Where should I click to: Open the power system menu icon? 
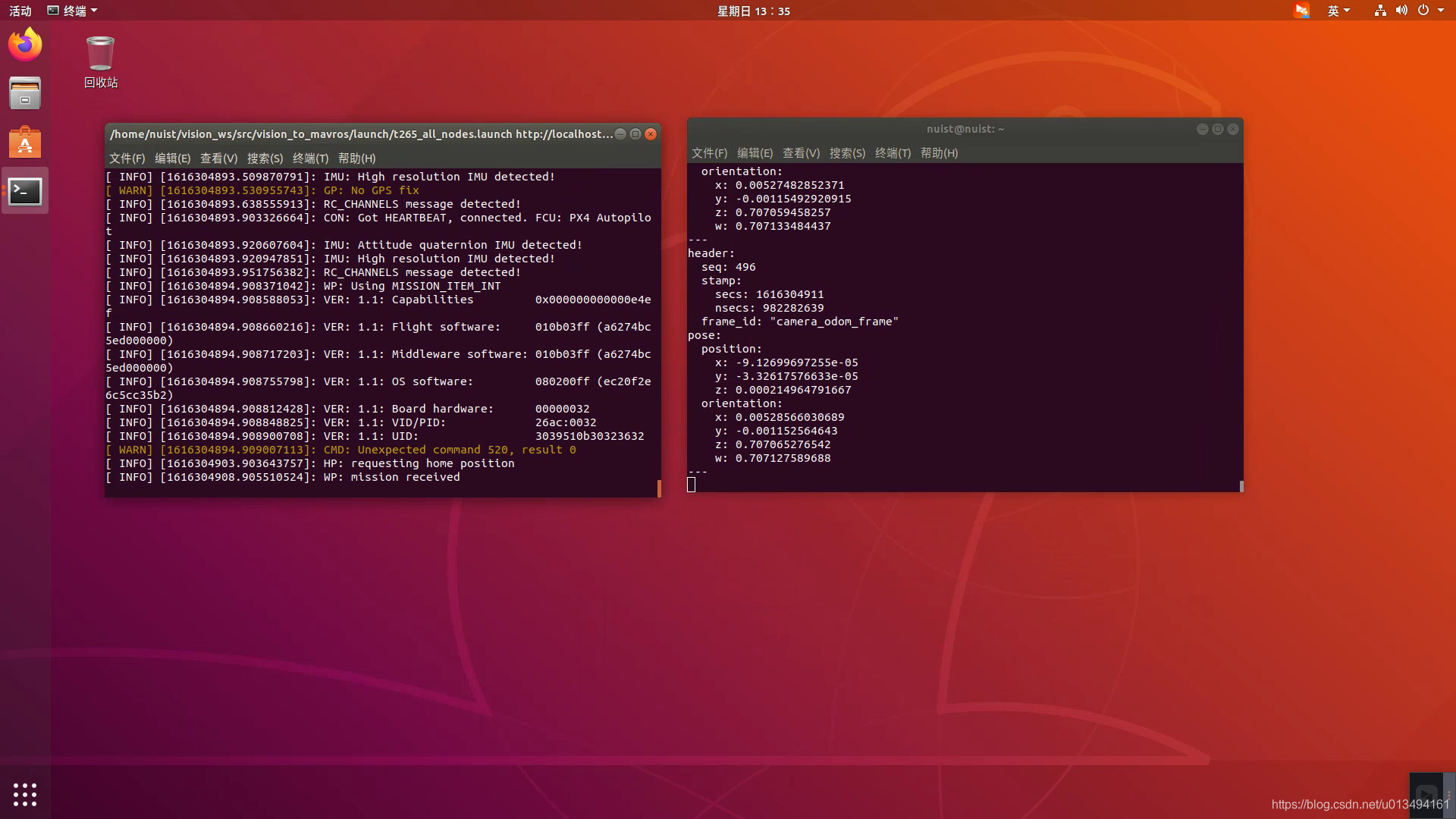[1423, 11]
